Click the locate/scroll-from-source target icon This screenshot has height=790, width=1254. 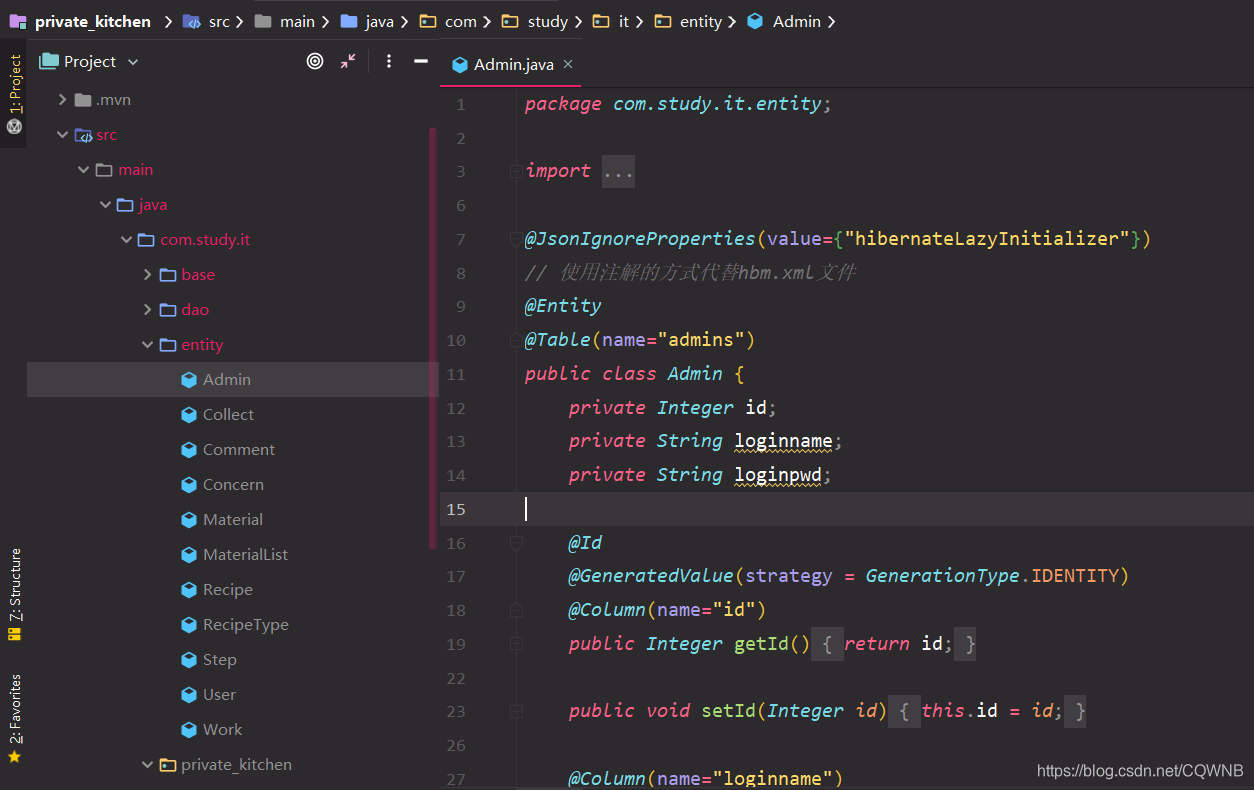(315, 61)
